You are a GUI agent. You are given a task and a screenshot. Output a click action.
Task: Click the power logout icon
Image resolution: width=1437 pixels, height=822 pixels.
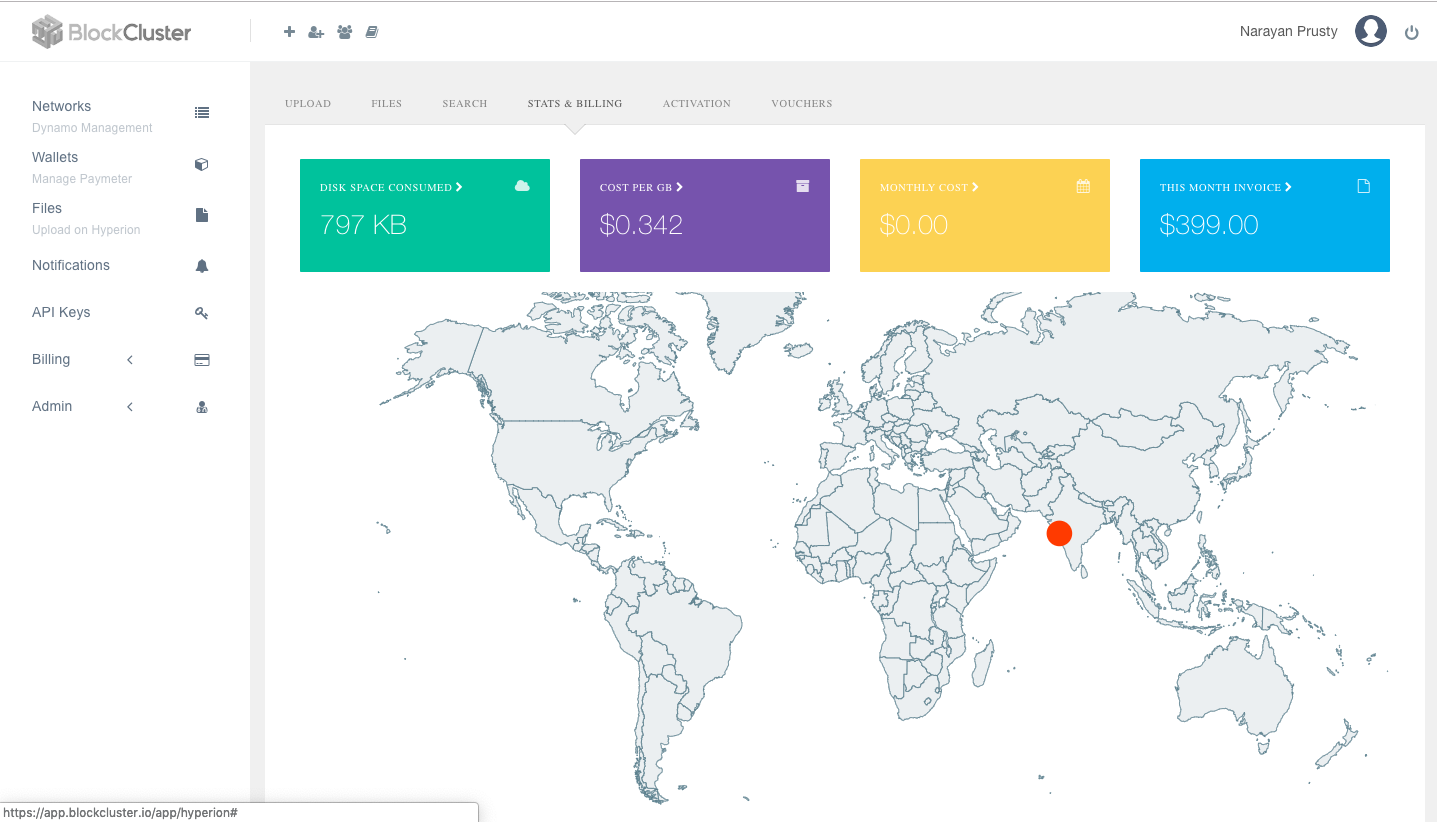coord(1412,32)
